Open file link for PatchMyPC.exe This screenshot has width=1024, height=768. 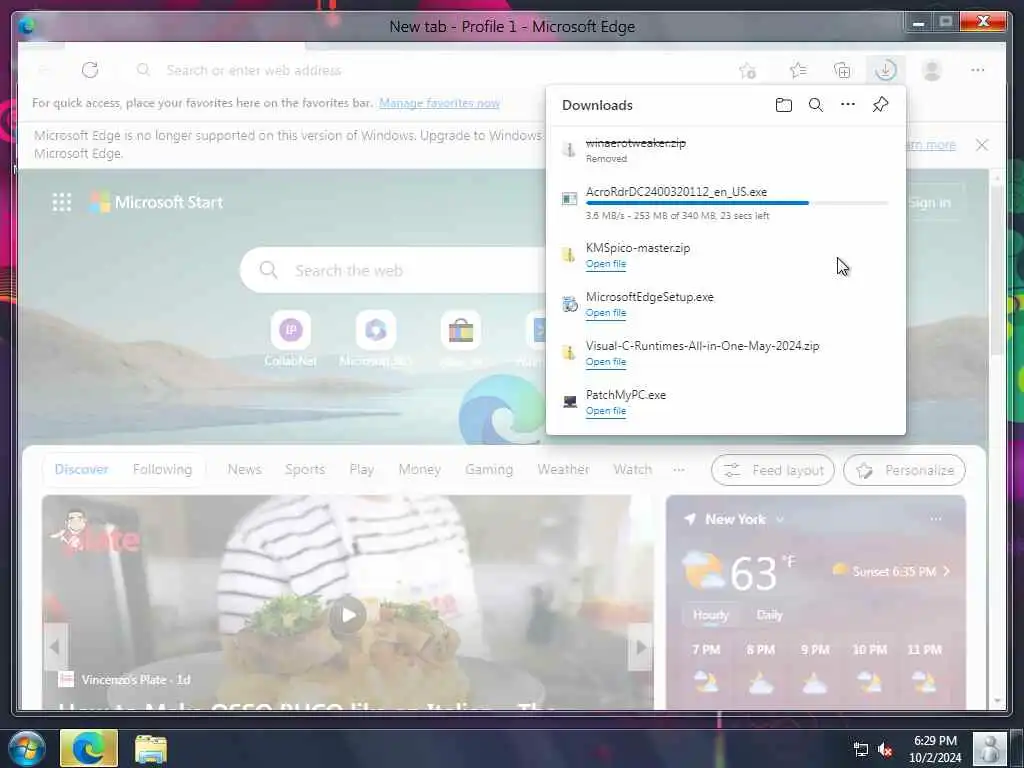(x=606, y=411)
